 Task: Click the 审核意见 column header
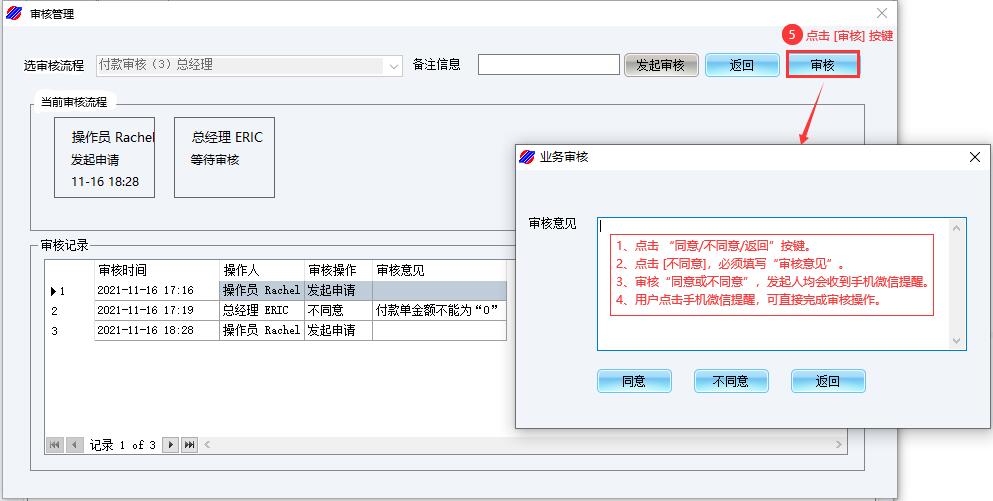point(400,271)
